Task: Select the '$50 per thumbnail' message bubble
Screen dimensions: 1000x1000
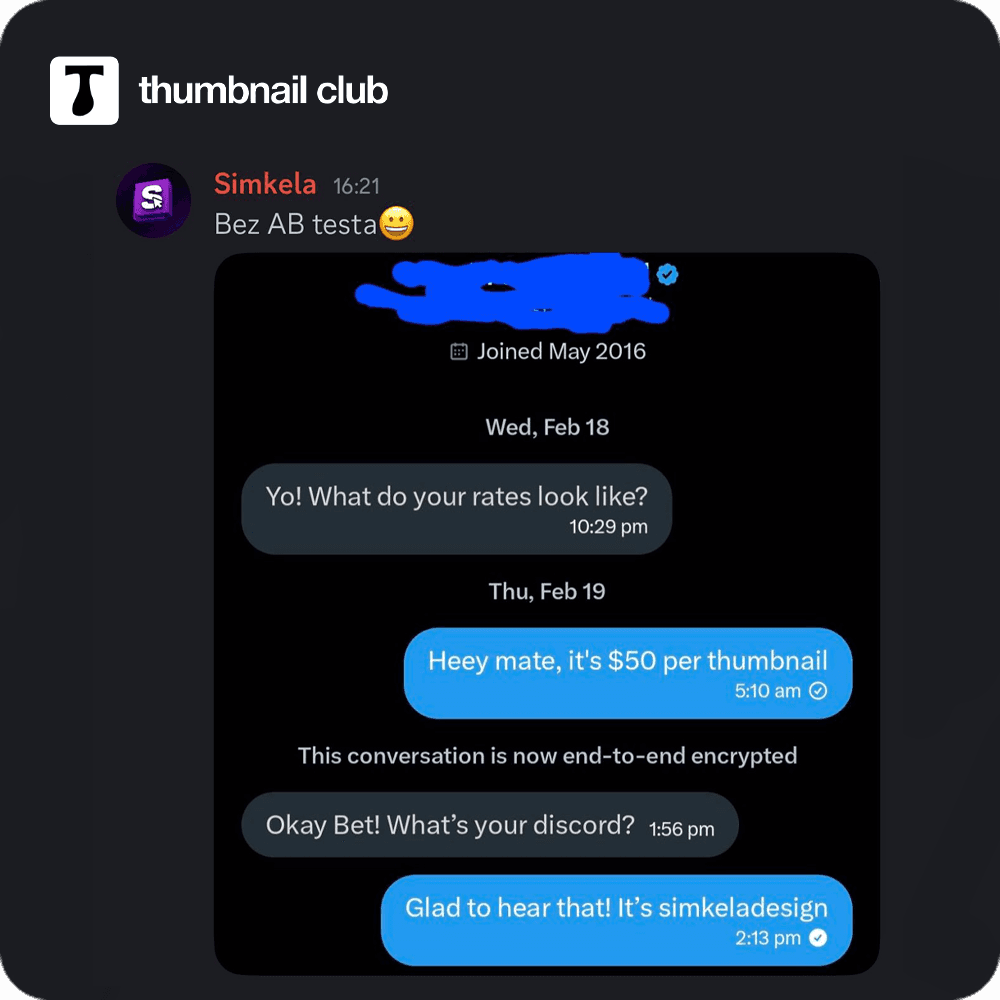Action: tap(628, 673)
